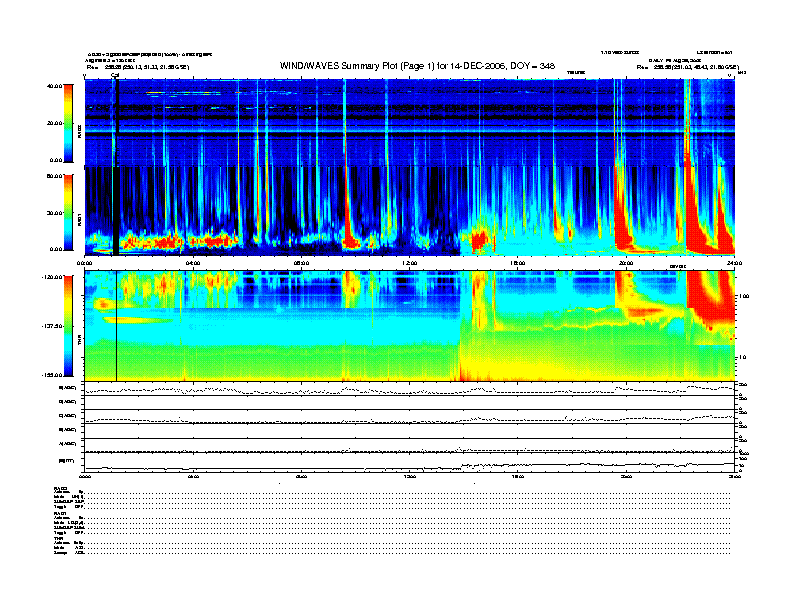Image resolution: width=792 pixels, height=612 pixels.
Task: Click the 40.00 label on RAD2 scale
Action: 54,86
